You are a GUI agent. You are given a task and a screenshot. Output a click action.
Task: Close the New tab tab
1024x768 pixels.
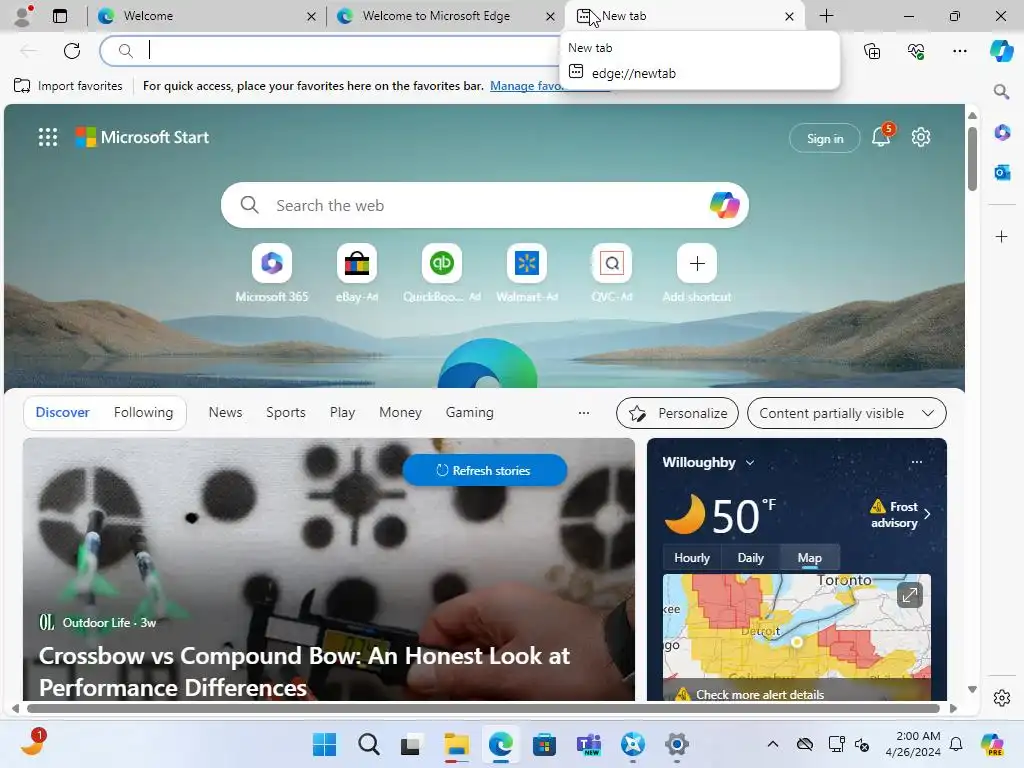(789, 16)
